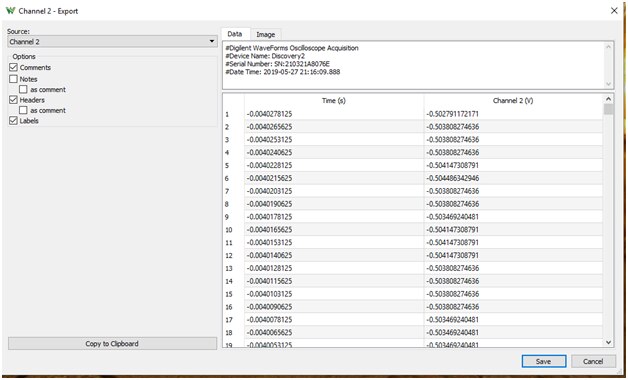The image size is (628, 380).
Task: Select time cell -0.0040090625
Action: point(334,307)
